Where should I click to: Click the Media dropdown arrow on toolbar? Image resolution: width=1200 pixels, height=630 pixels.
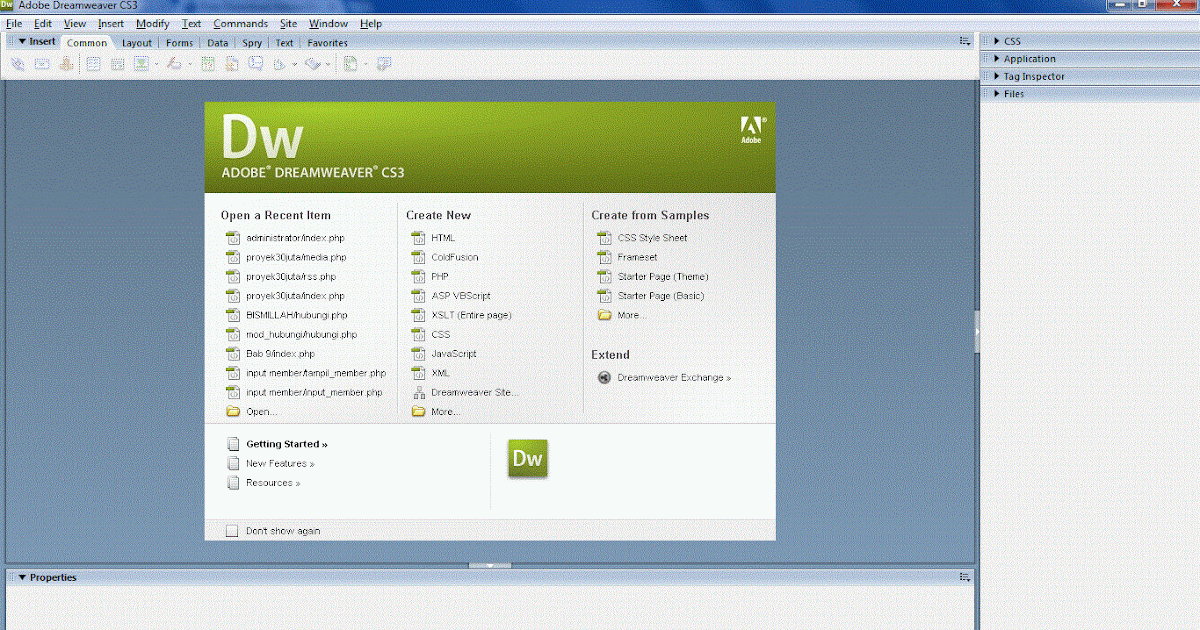188,63
